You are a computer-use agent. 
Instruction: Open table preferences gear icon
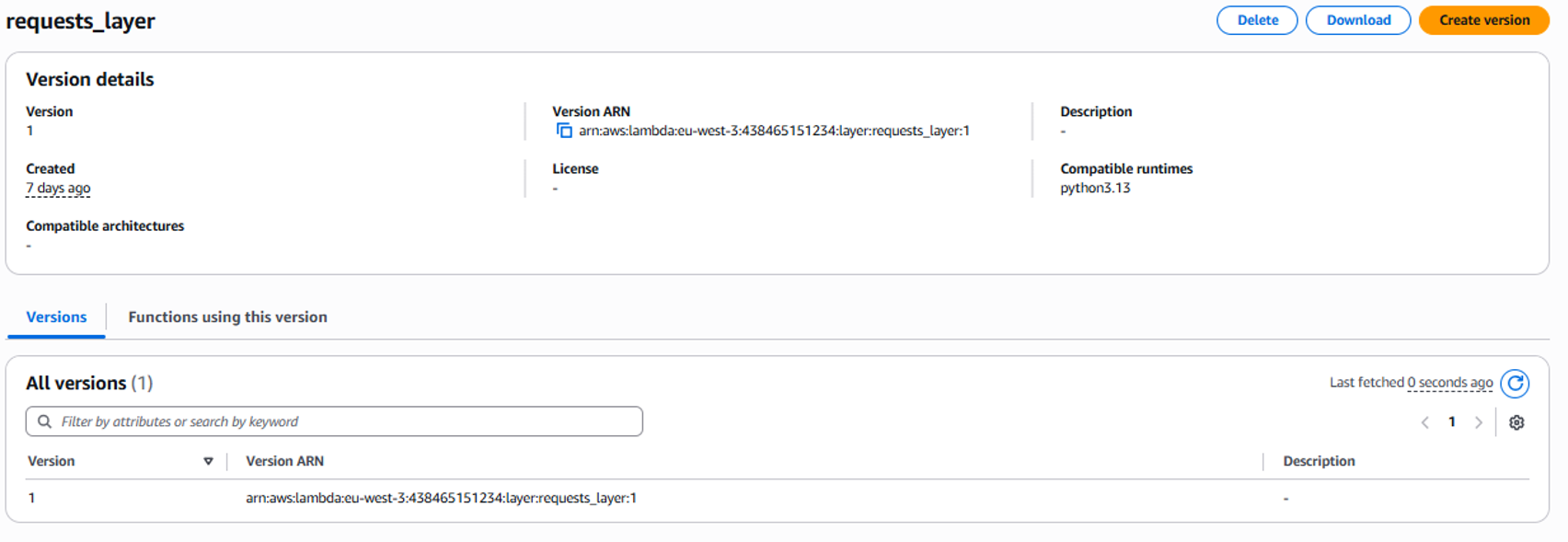click(1516, 422)
